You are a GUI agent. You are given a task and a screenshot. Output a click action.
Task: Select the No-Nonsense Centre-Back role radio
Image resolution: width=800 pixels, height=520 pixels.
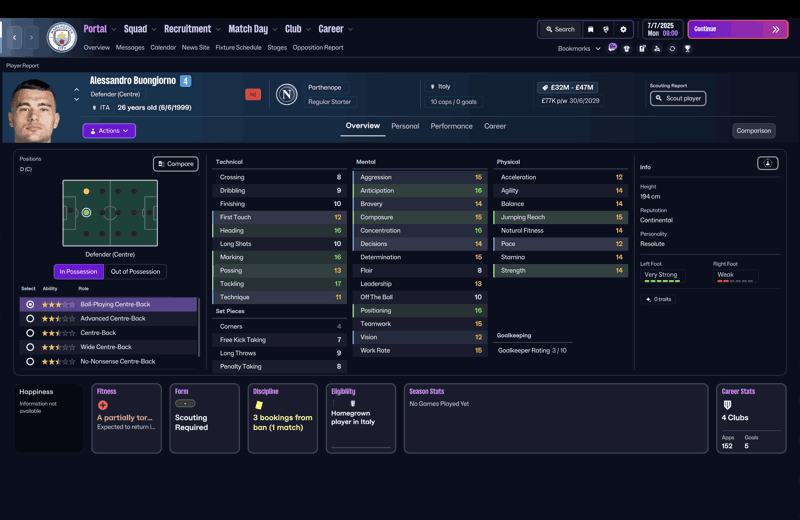coord(30,361)
